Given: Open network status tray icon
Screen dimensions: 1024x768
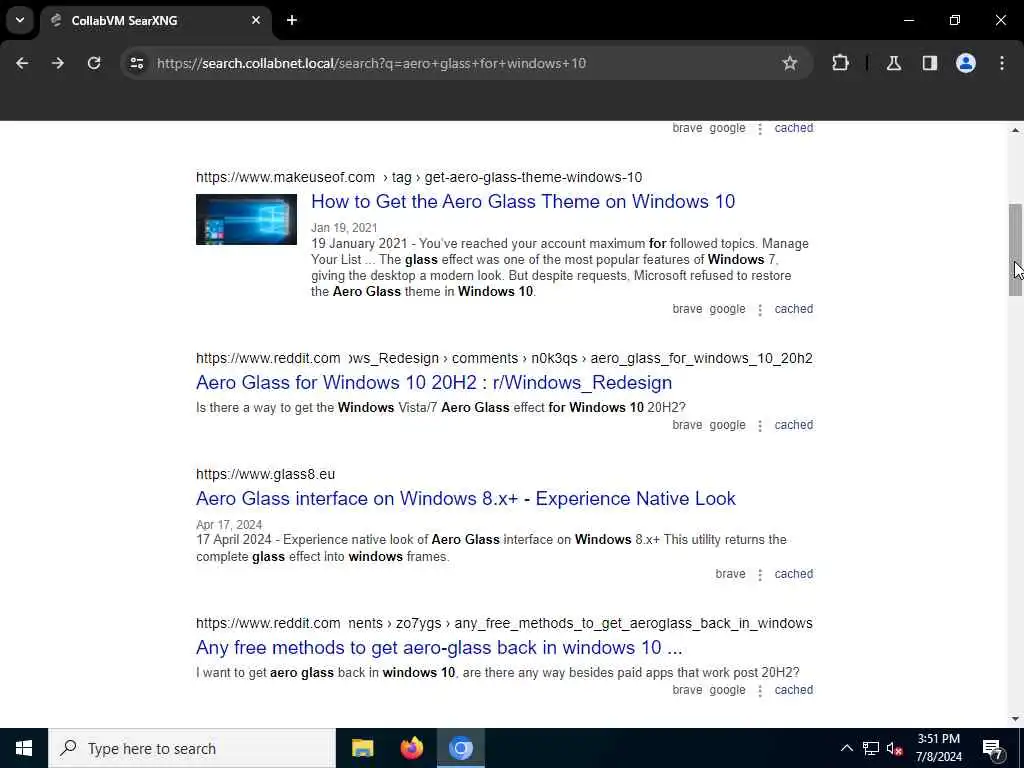Looking at the screenshot, I should tap(871, 748).
